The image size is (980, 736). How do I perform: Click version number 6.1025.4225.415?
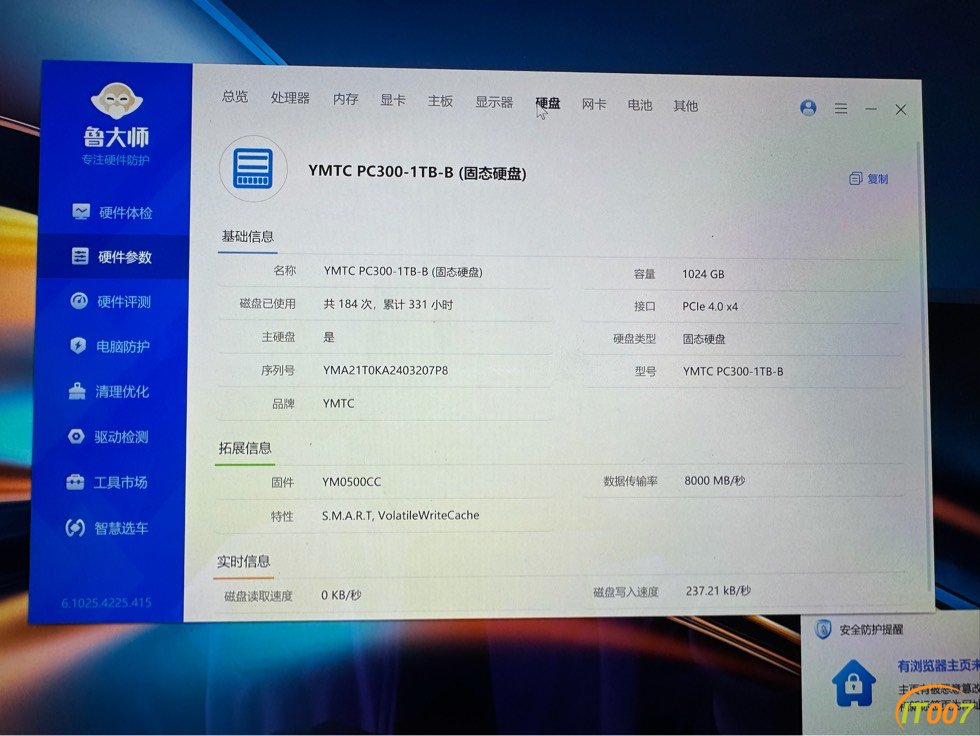pos(106,602)
